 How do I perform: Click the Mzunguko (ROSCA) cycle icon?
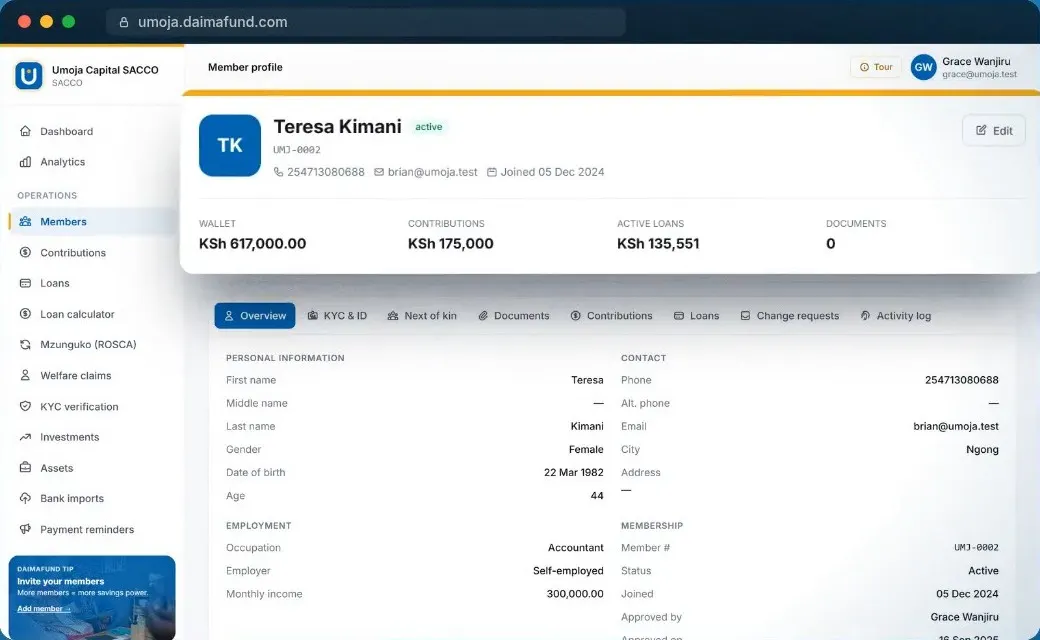coord(25,344)
